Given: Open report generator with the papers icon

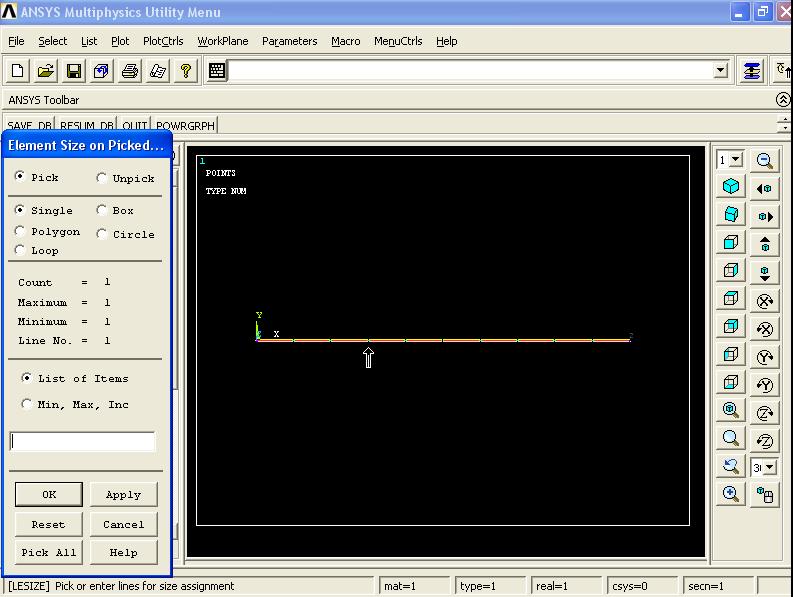Looking at the screenshot, I should [158, 71].
